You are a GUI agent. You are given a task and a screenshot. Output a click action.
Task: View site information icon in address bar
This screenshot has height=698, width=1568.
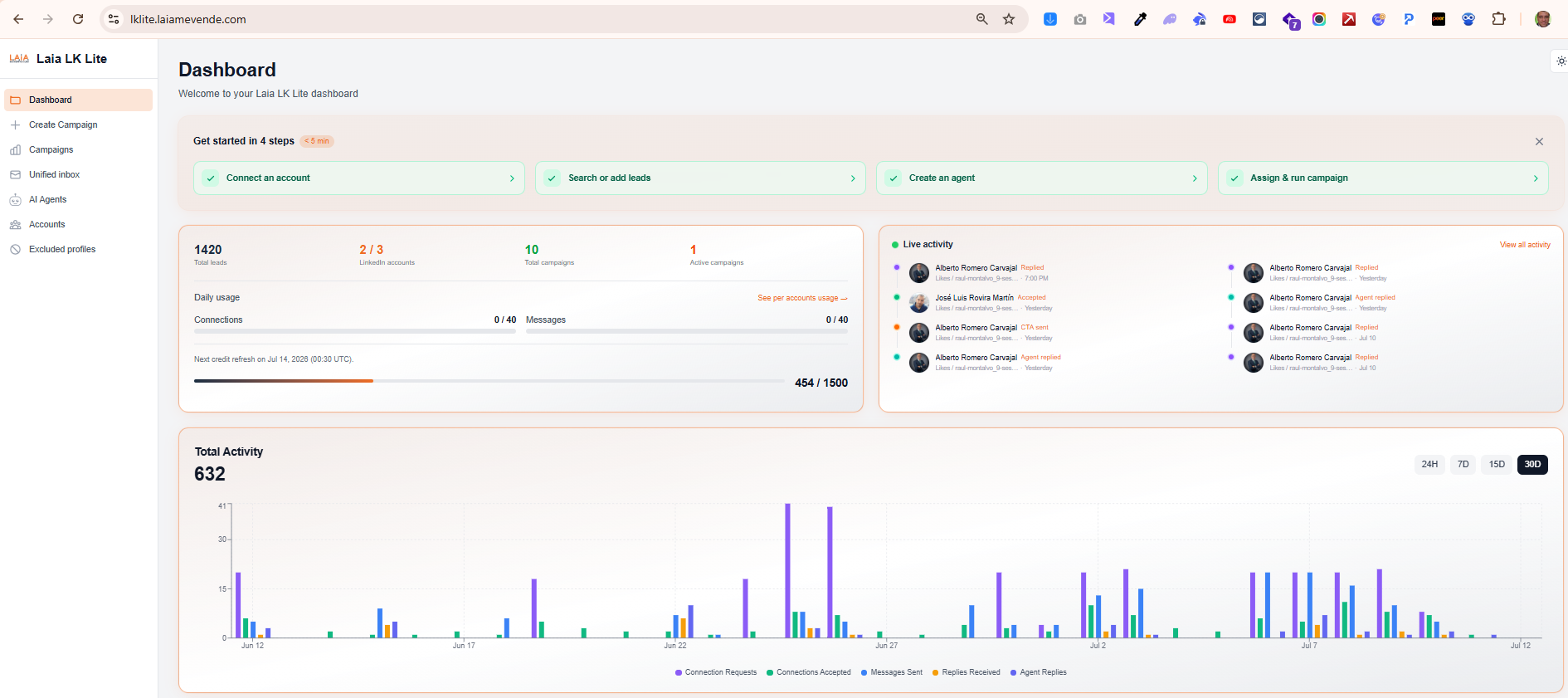coord(114,19)
